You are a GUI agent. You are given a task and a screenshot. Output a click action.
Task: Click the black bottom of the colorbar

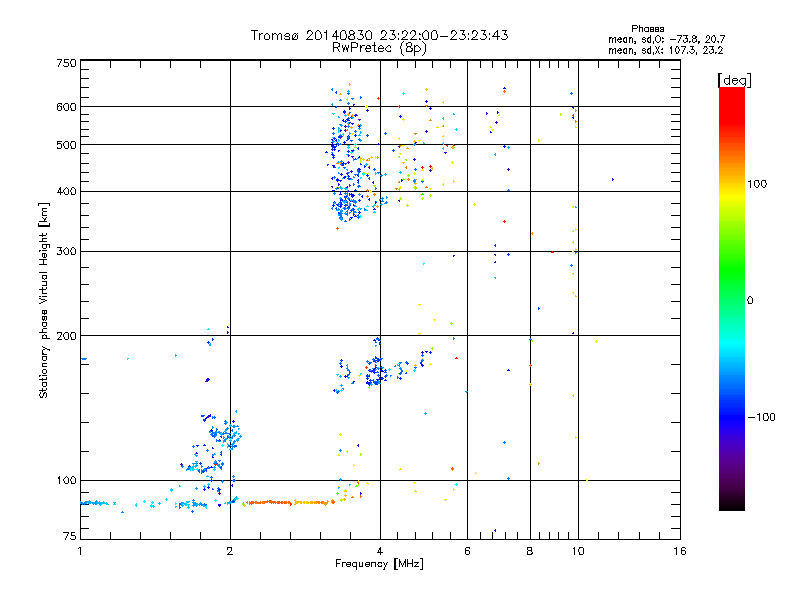pos(732,503)
